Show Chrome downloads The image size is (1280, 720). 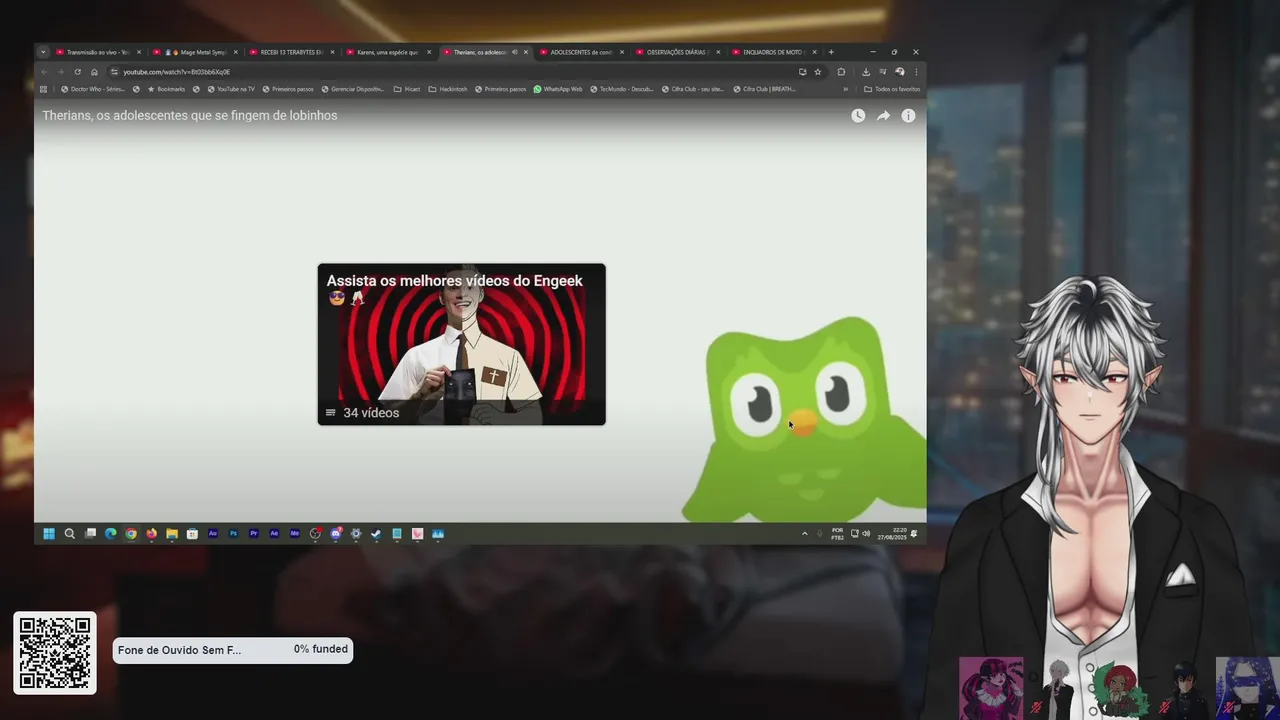[x=866, y=72]
